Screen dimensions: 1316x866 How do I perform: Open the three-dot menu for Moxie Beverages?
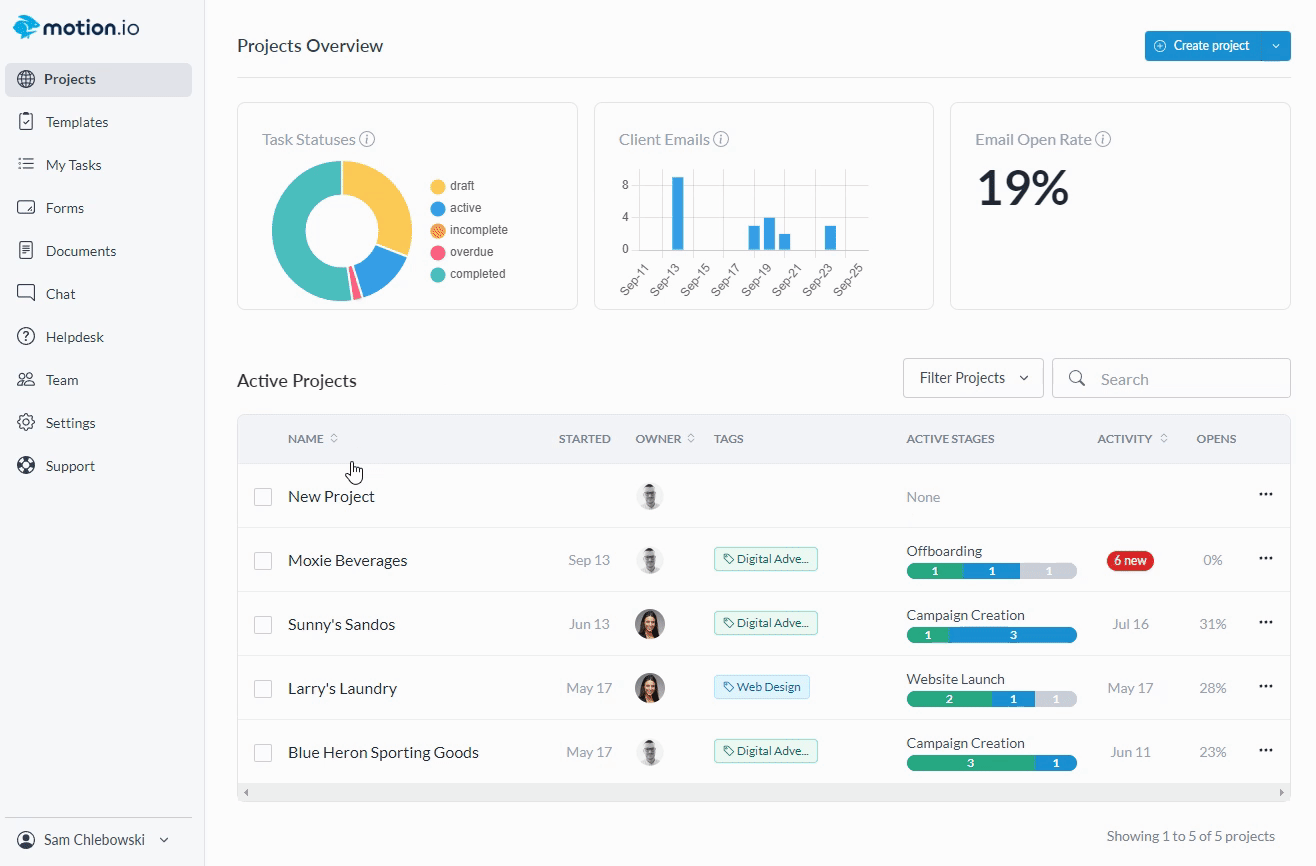[x=1265, y=558]
